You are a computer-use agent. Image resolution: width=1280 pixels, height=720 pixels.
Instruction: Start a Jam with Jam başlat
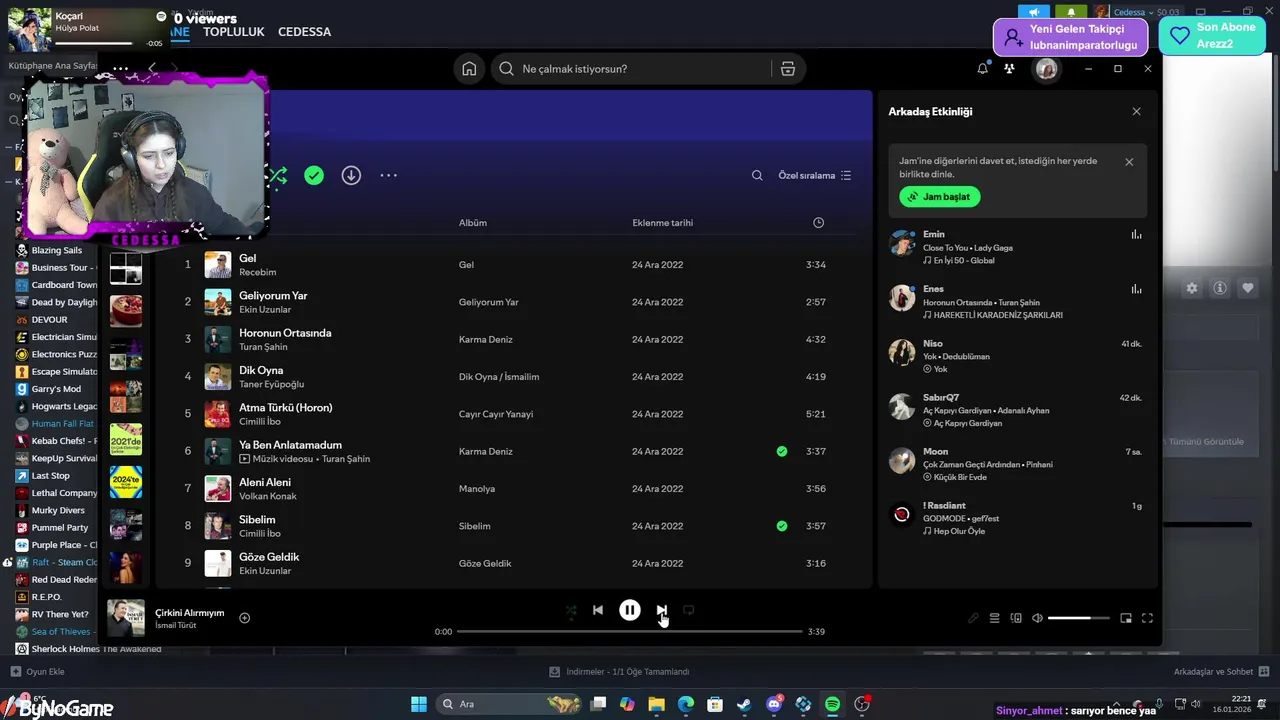[x=940, y=197]
